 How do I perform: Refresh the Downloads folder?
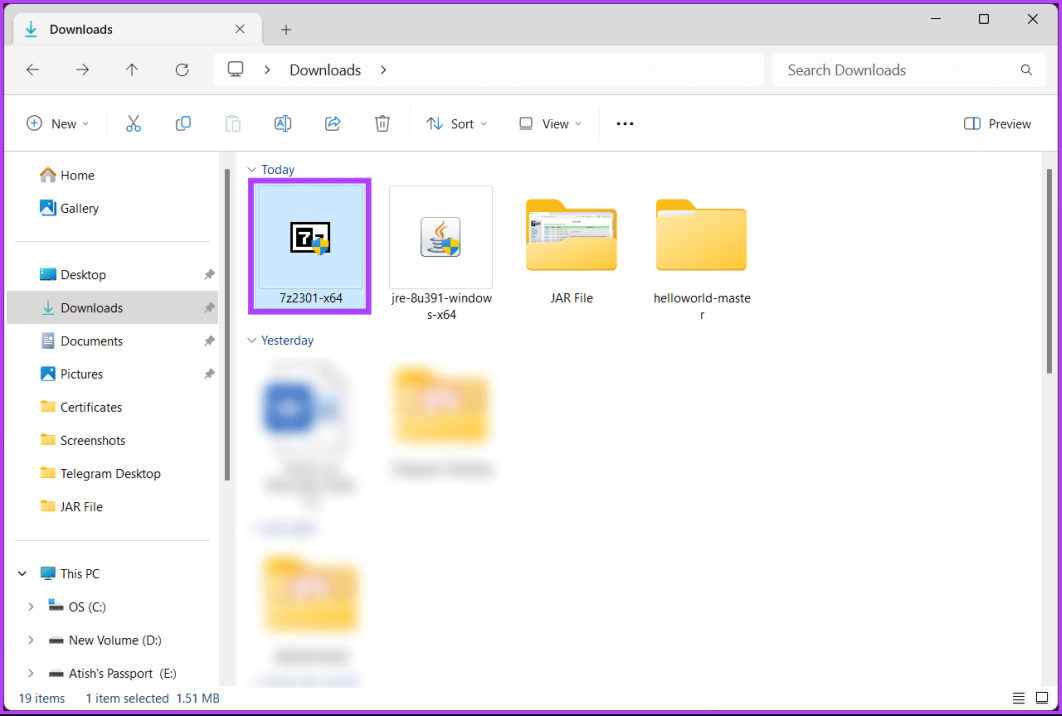pos(182,70)
